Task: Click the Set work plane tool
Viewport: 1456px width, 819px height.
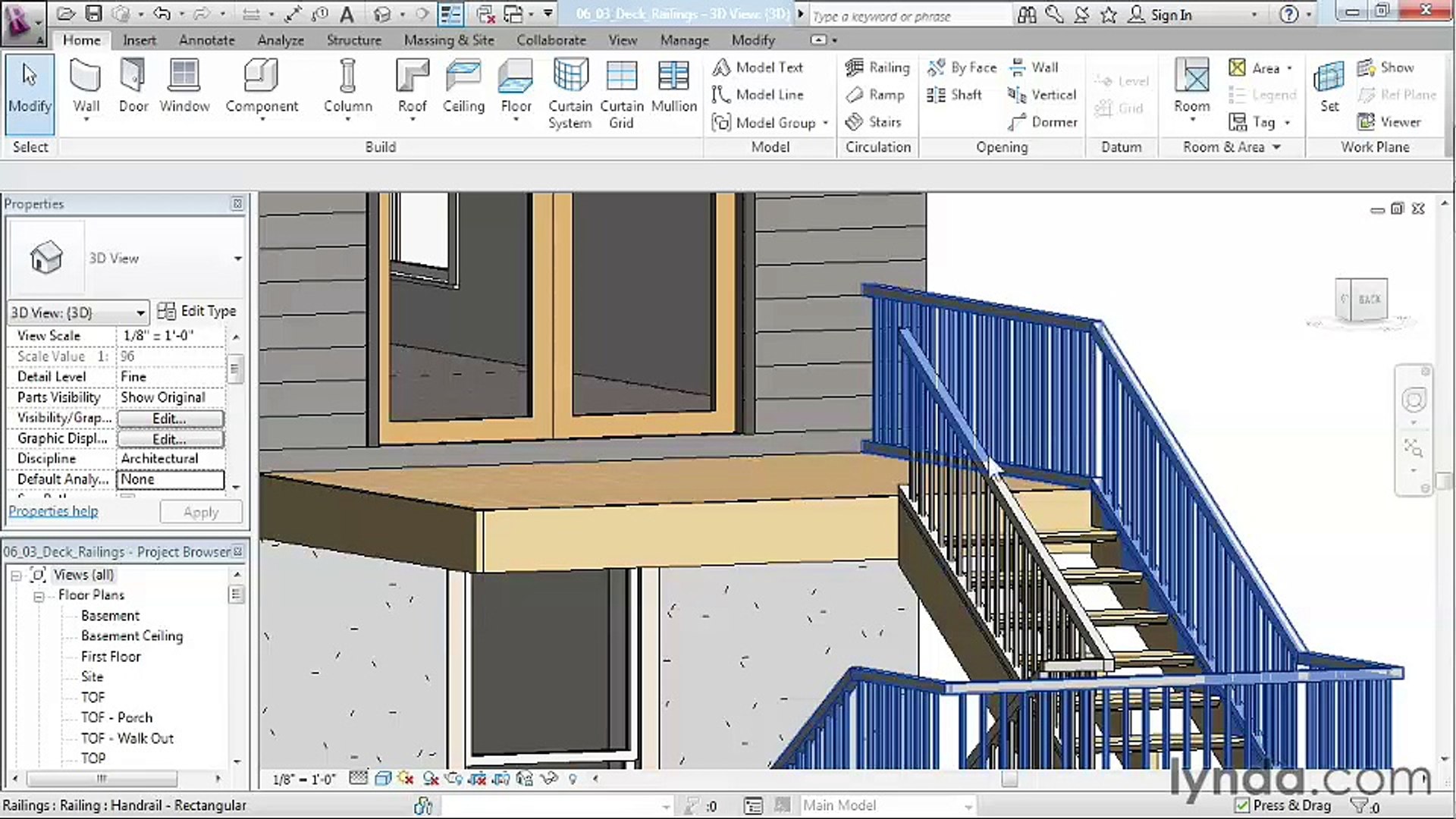Action: coord(1329,88)
